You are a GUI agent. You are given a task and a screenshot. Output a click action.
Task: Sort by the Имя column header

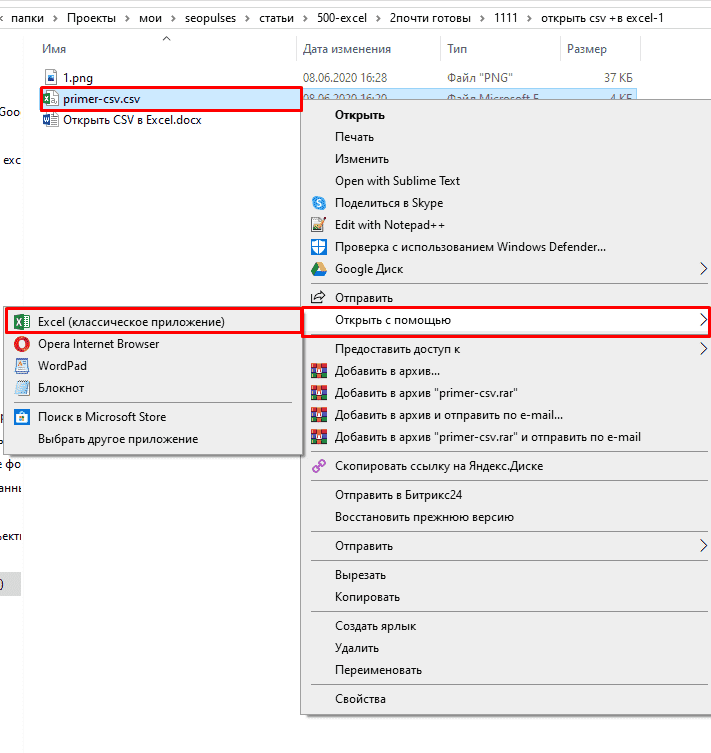click(54, 49)
